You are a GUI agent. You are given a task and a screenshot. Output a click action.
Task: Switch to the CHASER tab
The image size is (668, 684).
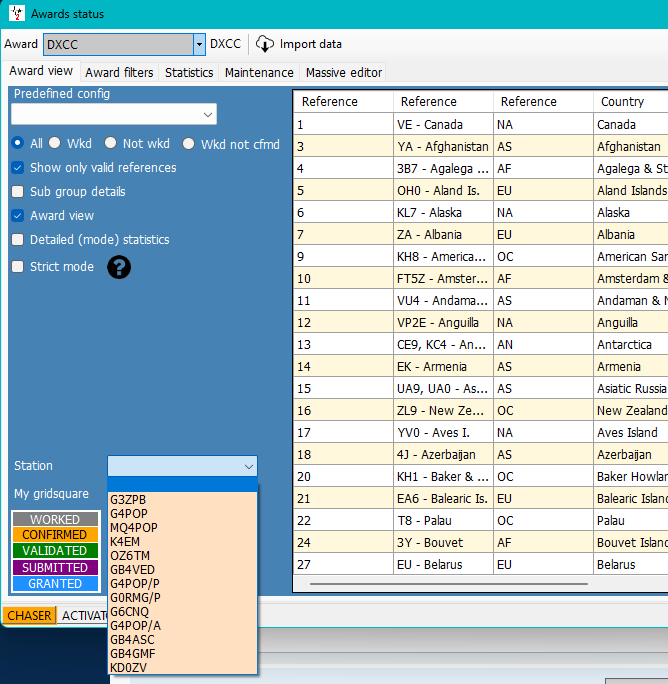pos(29,616)
